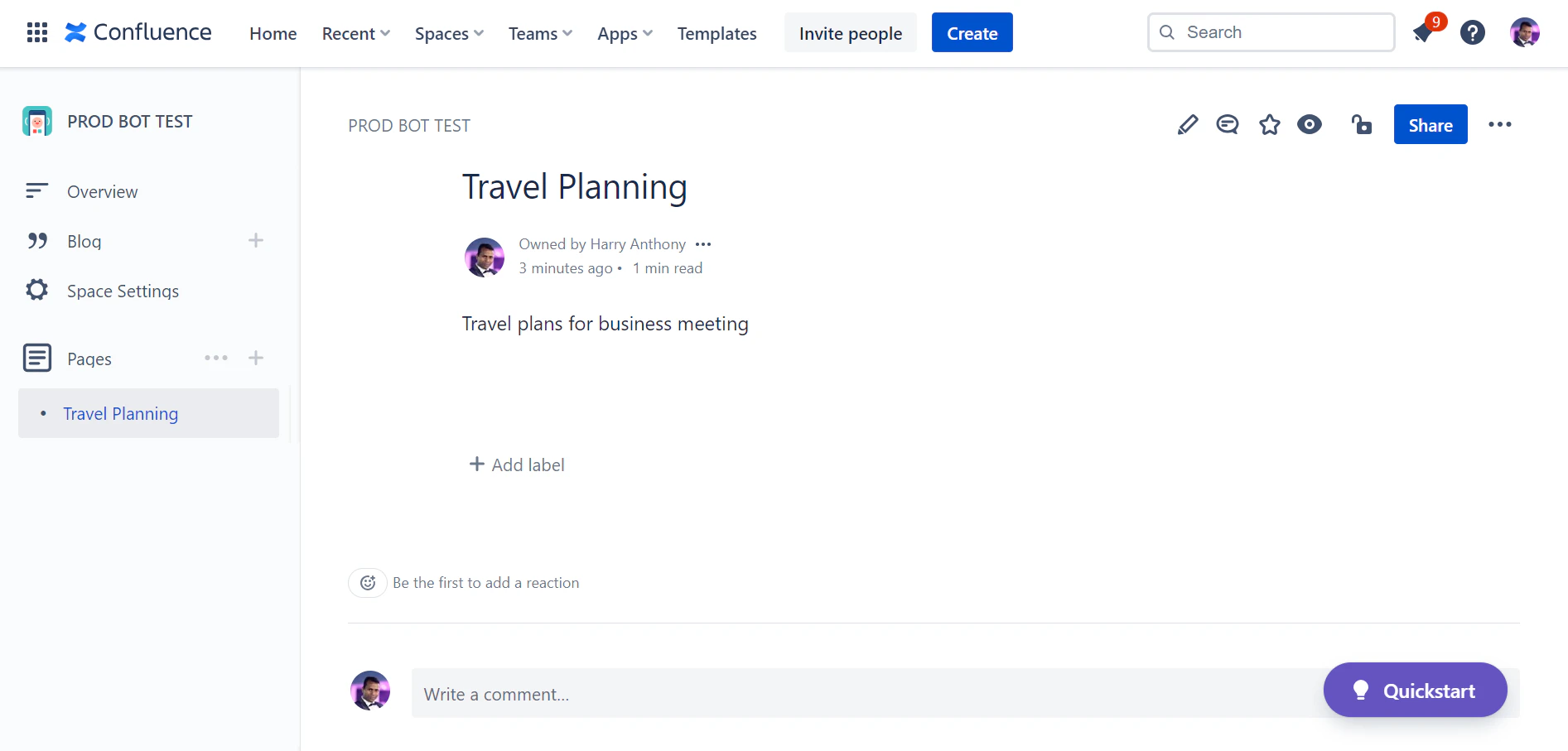Screen dimensions: 1568x751
Task: Expand the Apps dropdown
Action: click(x=624, y=34)
